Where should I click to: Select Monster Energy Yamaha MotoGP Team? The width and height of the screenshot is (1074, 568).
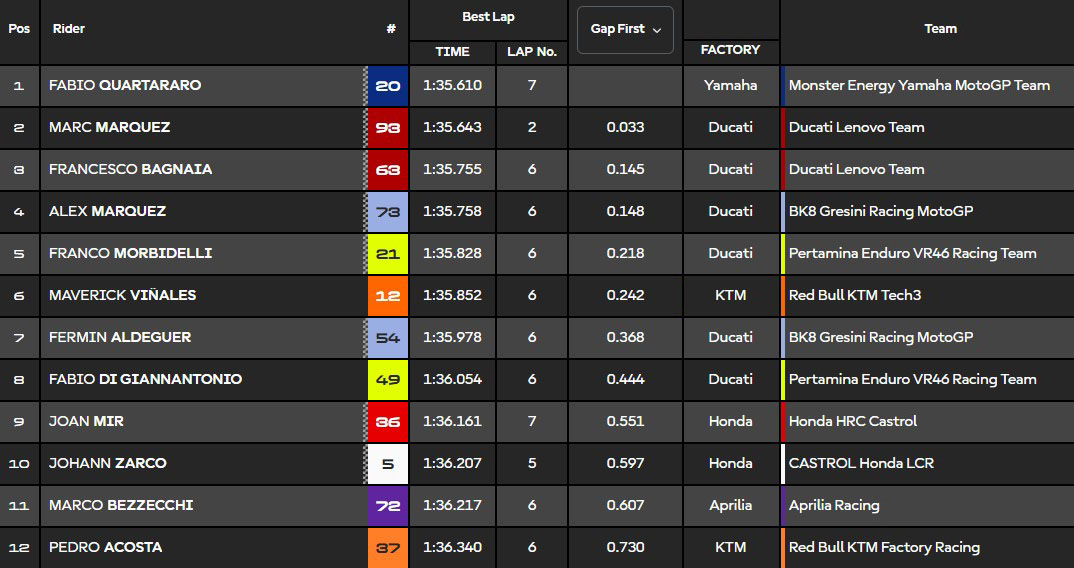pyautogui.click(x=919, y=86)
